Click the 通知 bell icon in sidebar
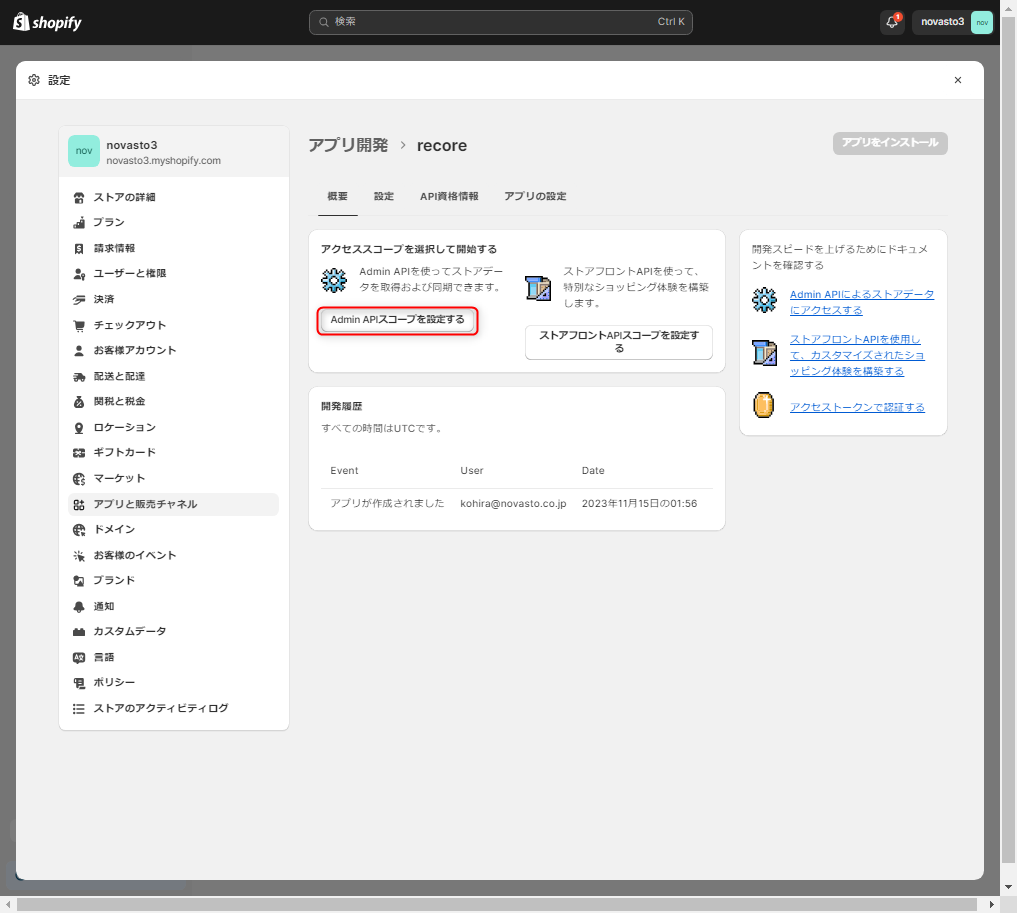This screenshot has width=1017, height=913. coord(78,607)
